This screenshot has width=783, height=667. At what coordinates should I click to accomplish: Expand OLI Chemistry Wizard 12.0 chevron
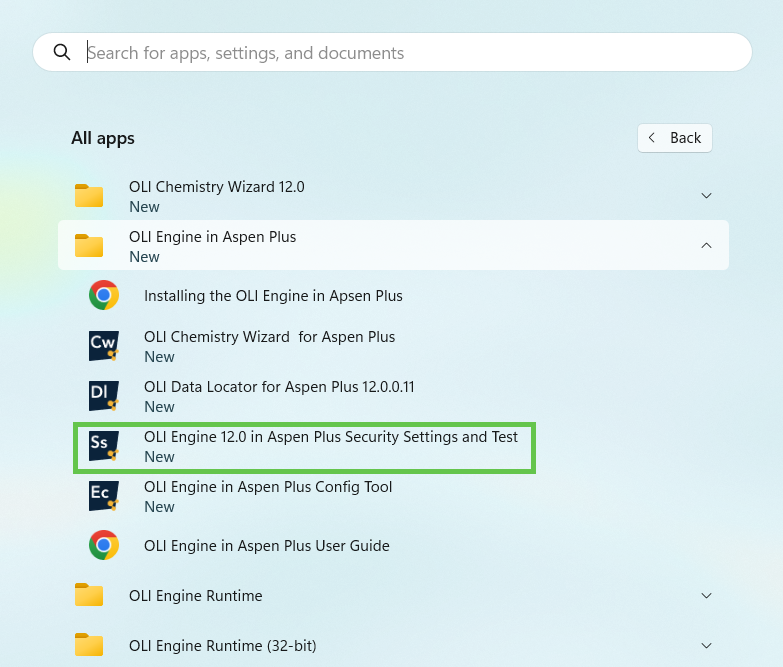[706, 196]
